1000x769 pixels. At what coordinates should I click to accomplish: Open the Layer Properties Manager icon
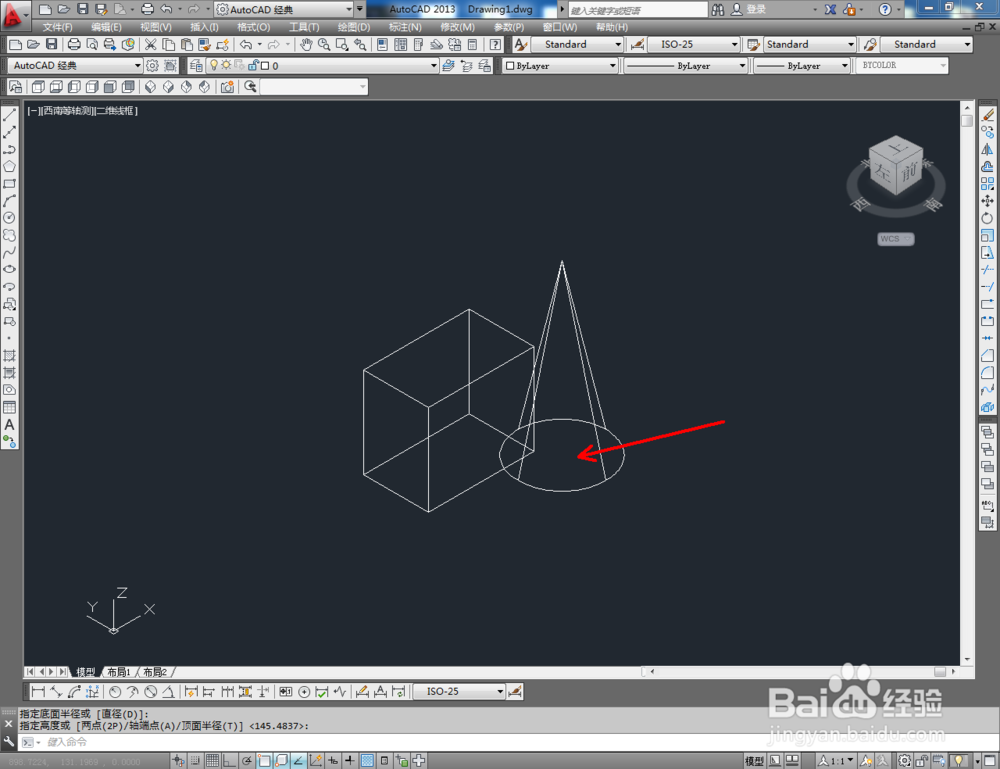pyautogui.click(x=196, y=66)
